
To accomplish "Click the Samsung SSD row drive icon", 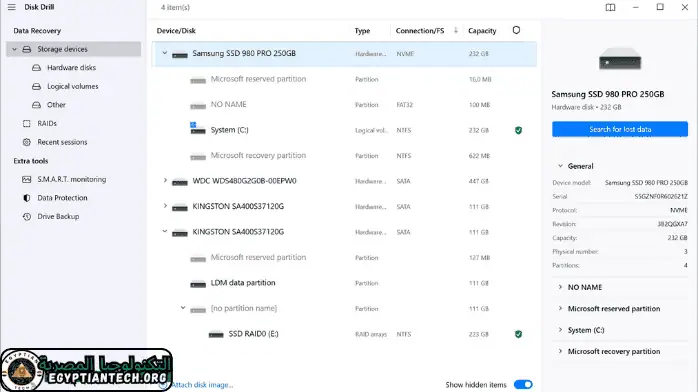I will pyautogui.click(x=180, y=55).
